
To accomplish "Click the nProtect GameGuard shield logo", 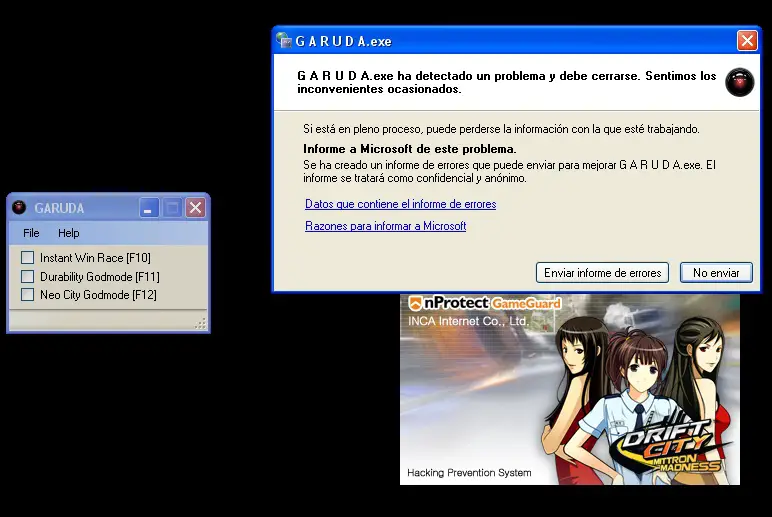I will coord(415,303).
